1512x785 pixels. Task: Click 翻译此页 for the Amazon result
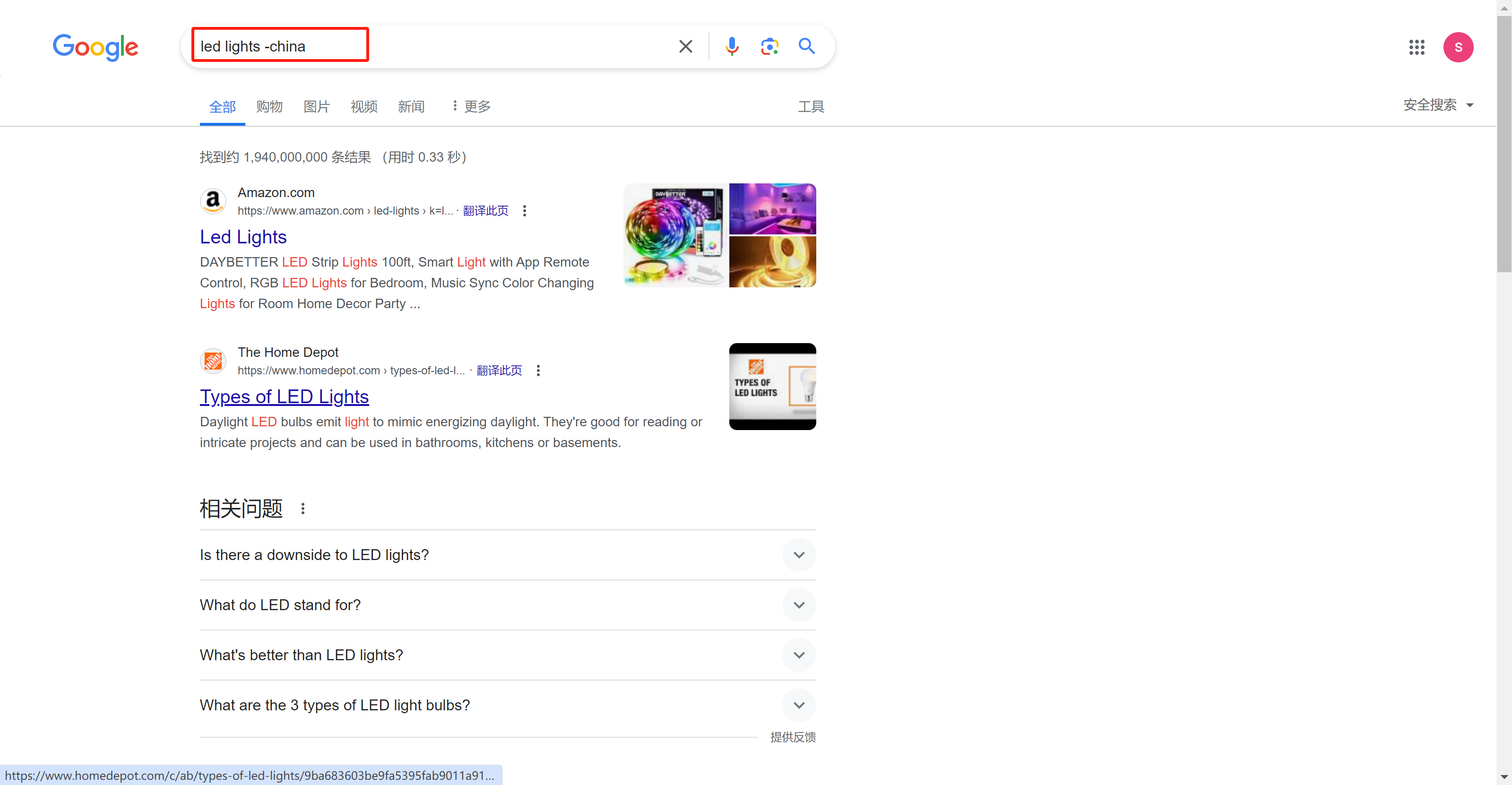click(x=485, y=211)
